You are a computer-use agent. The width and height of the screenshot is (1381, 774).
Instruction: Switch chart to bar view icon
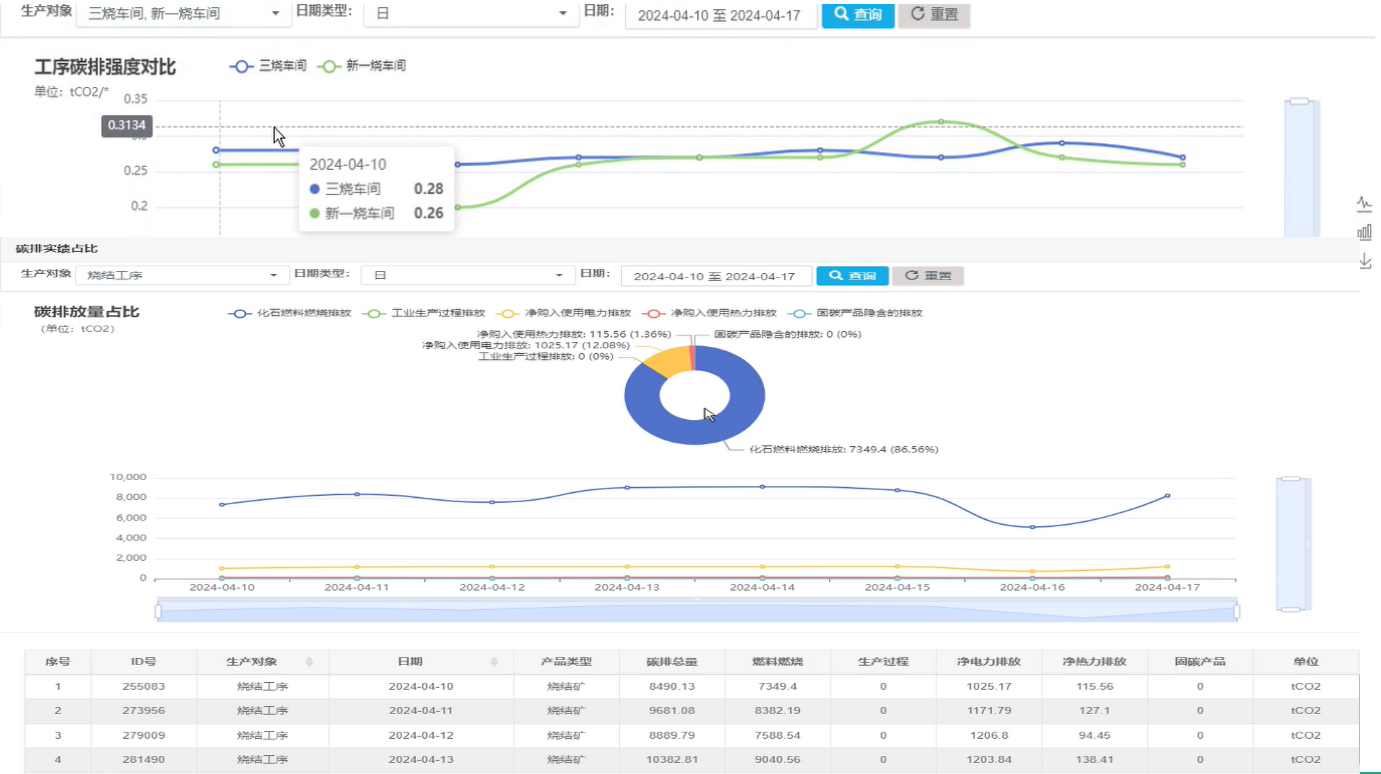[x=1364, y=232]
